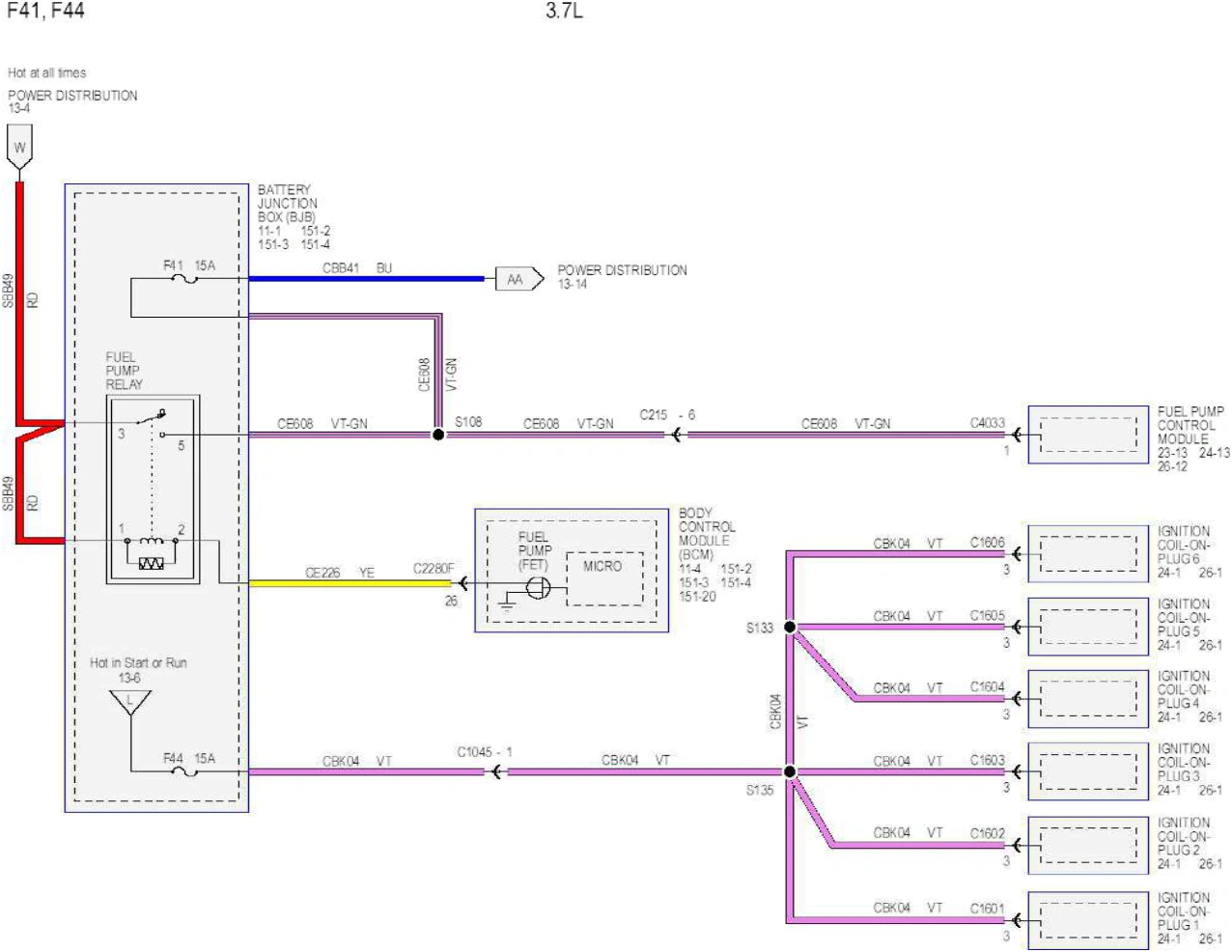The width and height of the screenshot is (1232, 952).
Task: Click the 'FUEL PUMP CONTROL MODULE' label
Action: pyautogui.click(x=1190, y=425)
